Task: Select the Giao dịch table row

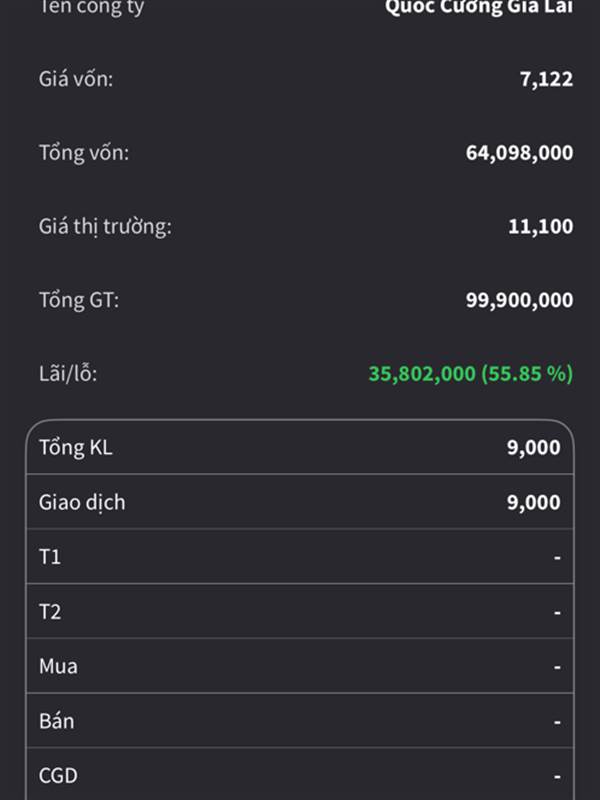Action: (300, 502)
